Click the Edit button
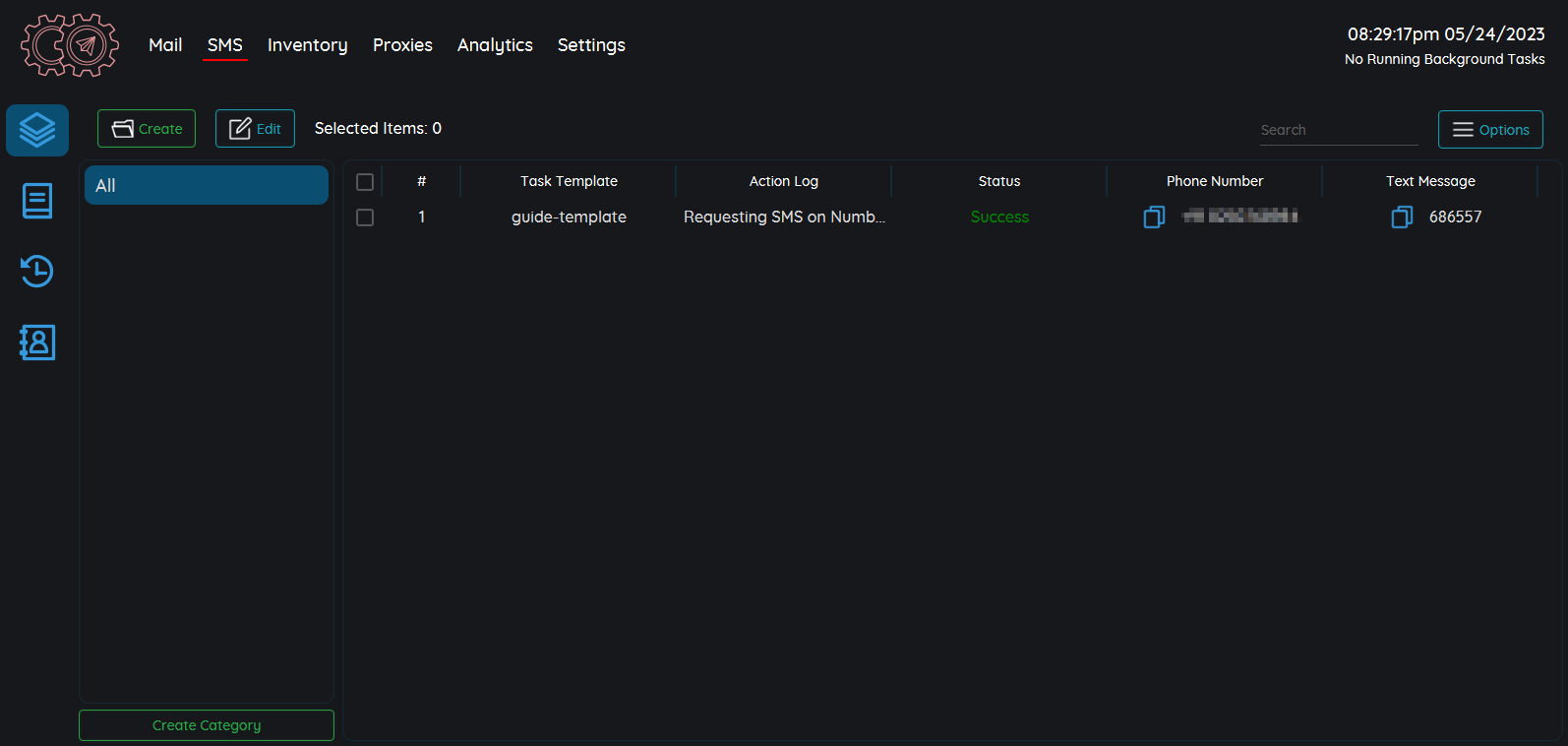This screenshot has height=746, width=1568. (255, 129)
